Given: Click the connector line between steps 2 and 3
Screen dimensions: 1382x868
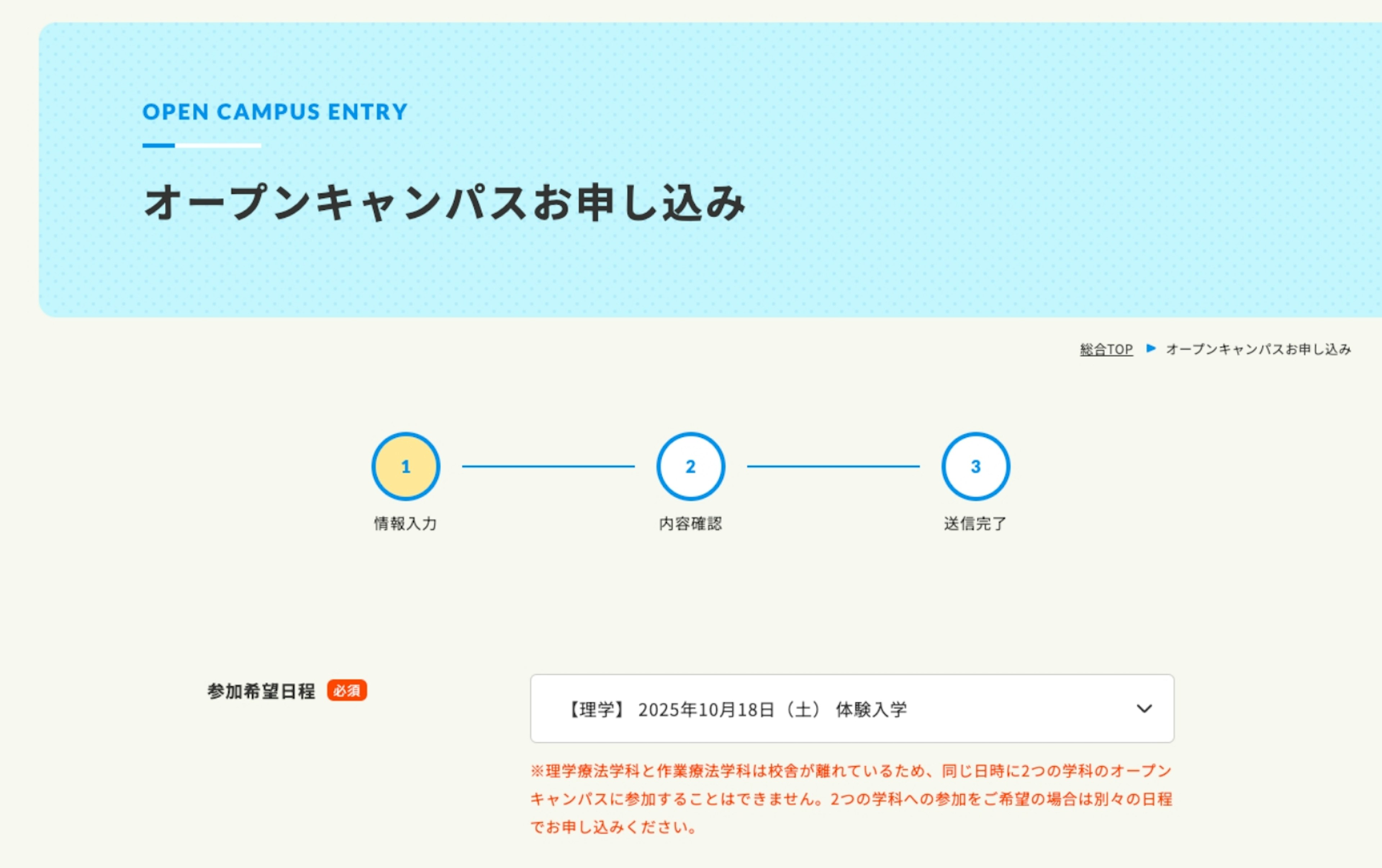Looking at the screenshot, I should point(833,466).
